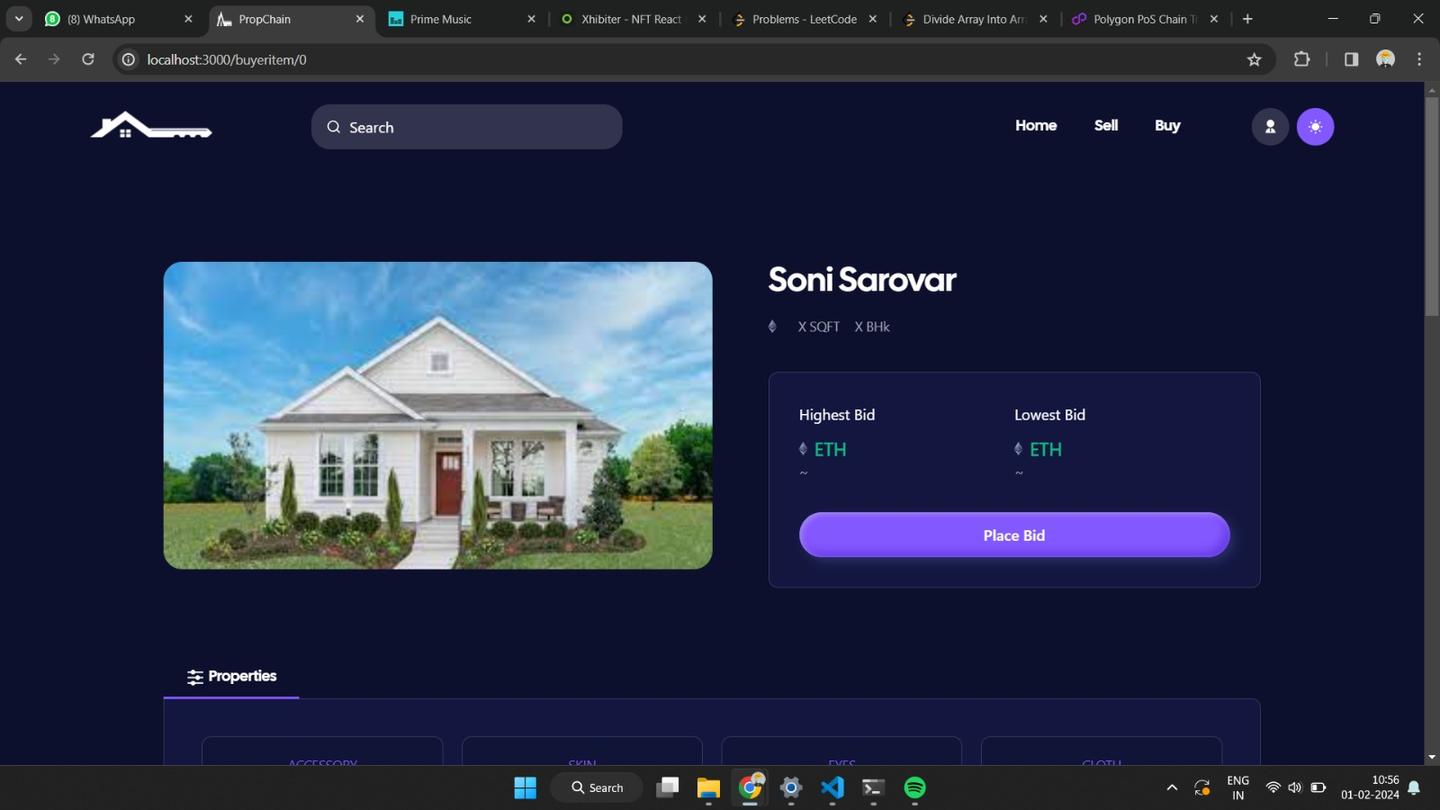The height and width of the screenshot is (810, 1440).
Task: Reload the page
Action: (88, 59)
